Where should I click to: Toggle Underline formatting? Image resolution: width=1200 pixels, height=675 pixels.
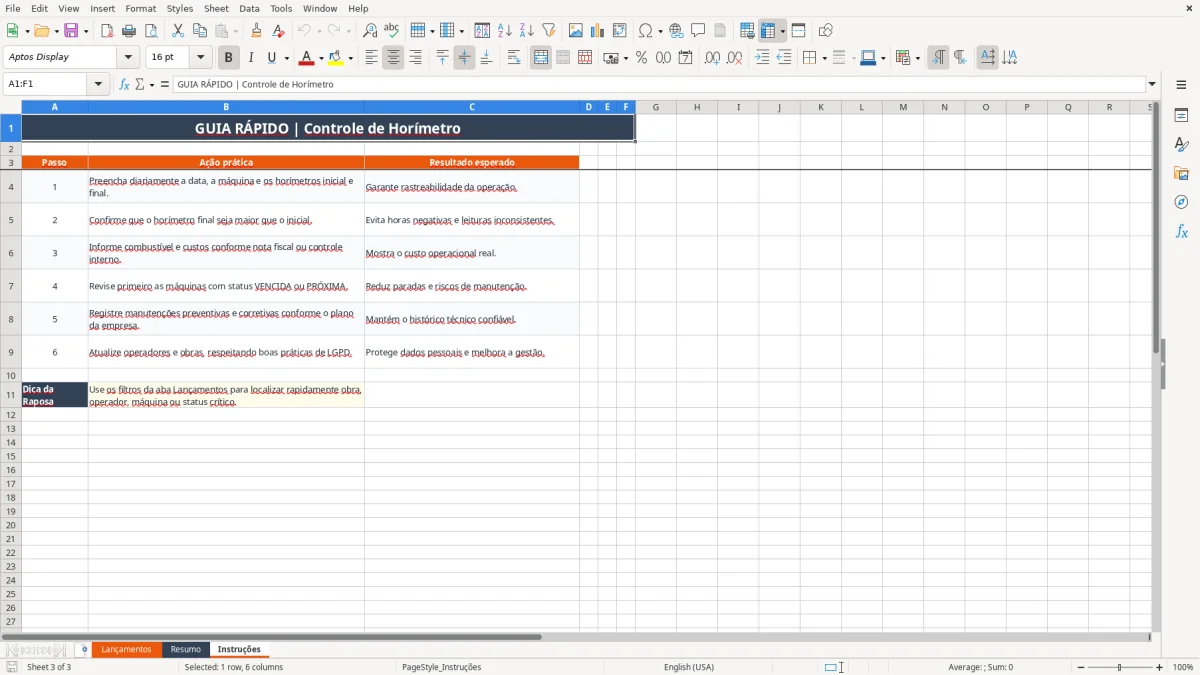pos(271,58)
